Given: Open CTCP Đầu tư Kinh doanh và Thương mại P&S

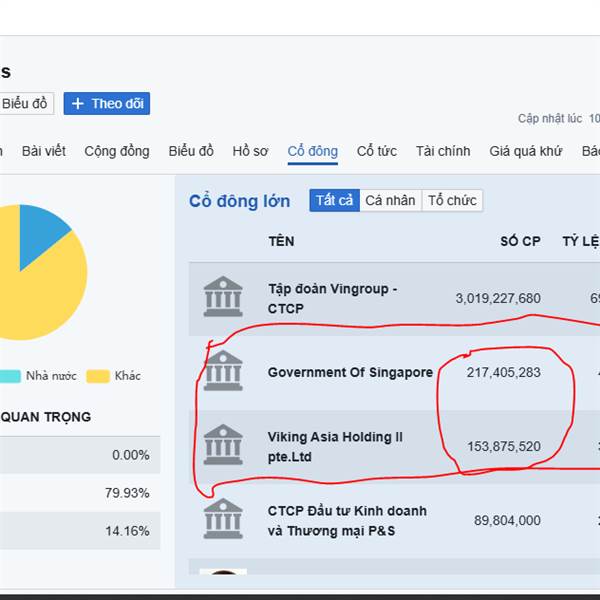Looking at the screenshot, I should pyautogui.click(x=347, y=521).
